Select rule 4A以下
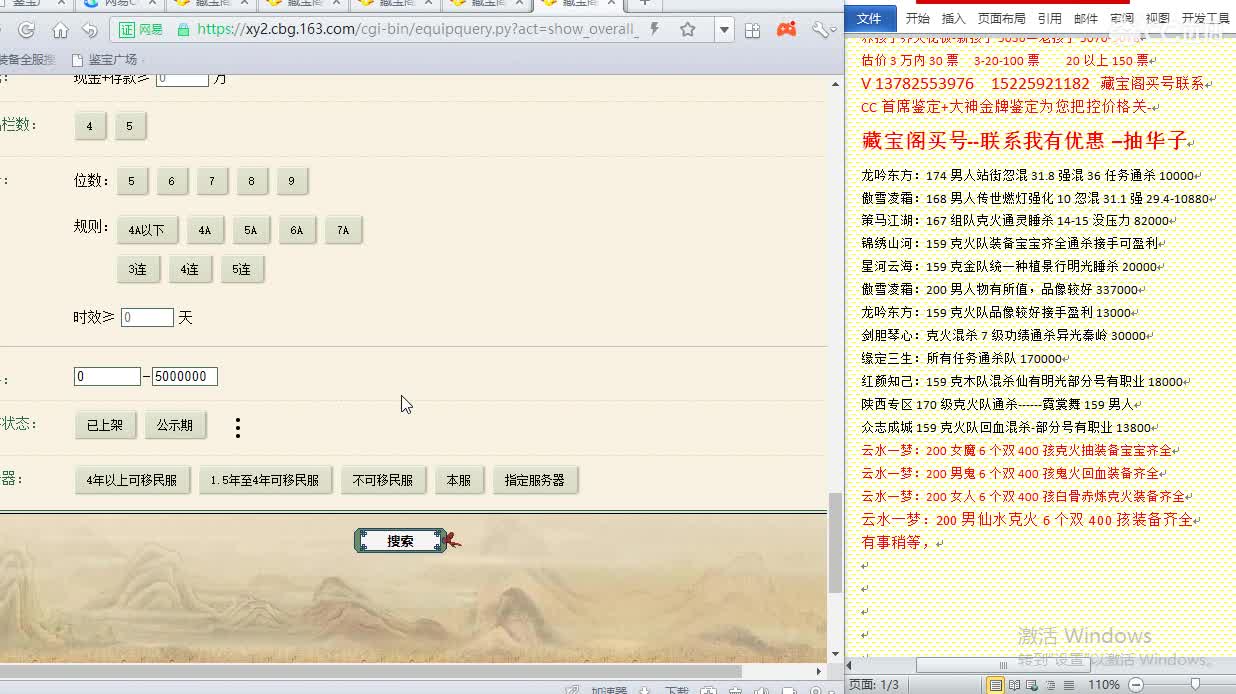Viewport: 1236px width, 694px height. click(147, 230)
